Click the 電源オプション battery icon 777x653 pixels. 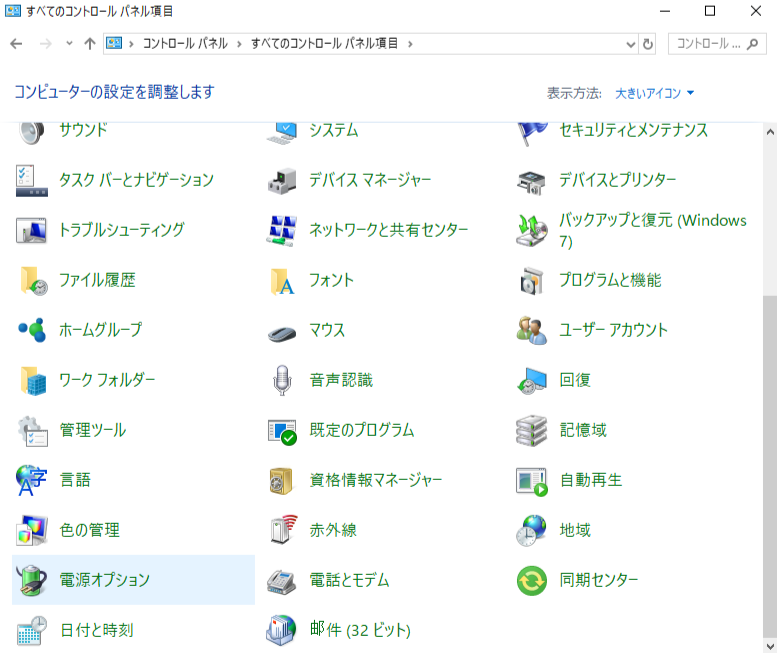click(32, 580)
